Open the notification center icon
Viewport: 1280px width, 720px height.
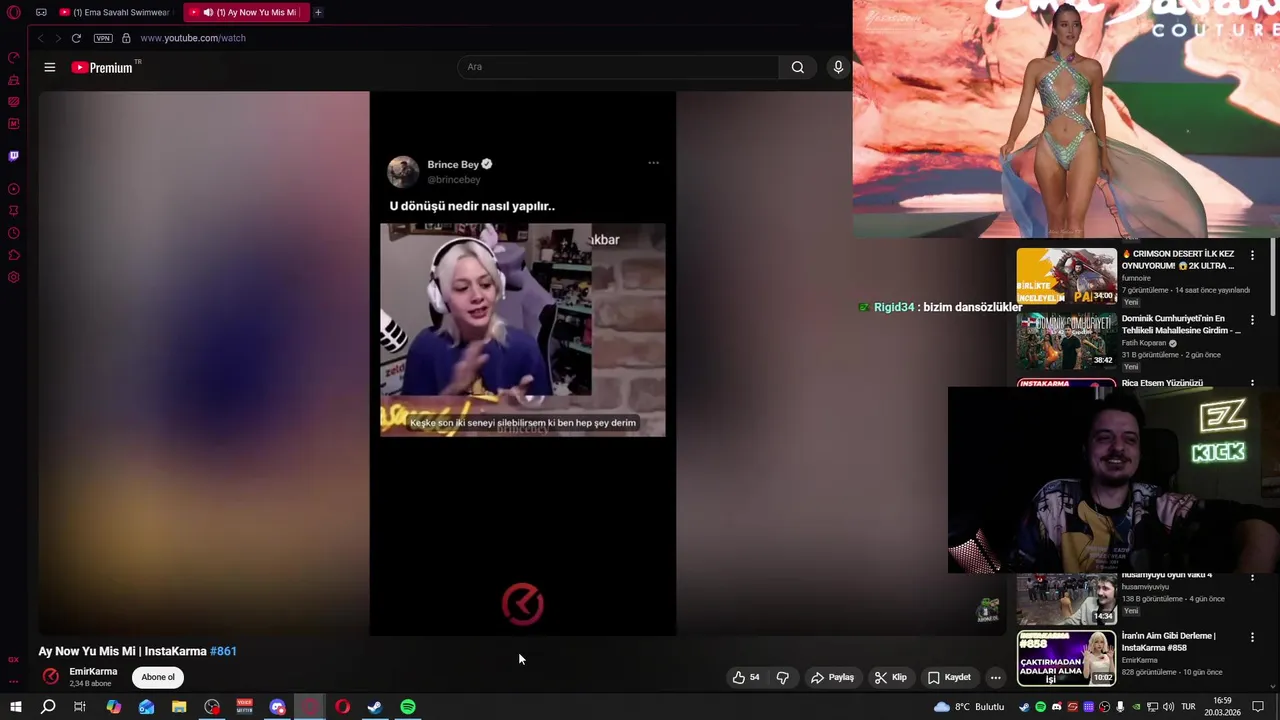pyautogui.click(x=1258, y=707)
